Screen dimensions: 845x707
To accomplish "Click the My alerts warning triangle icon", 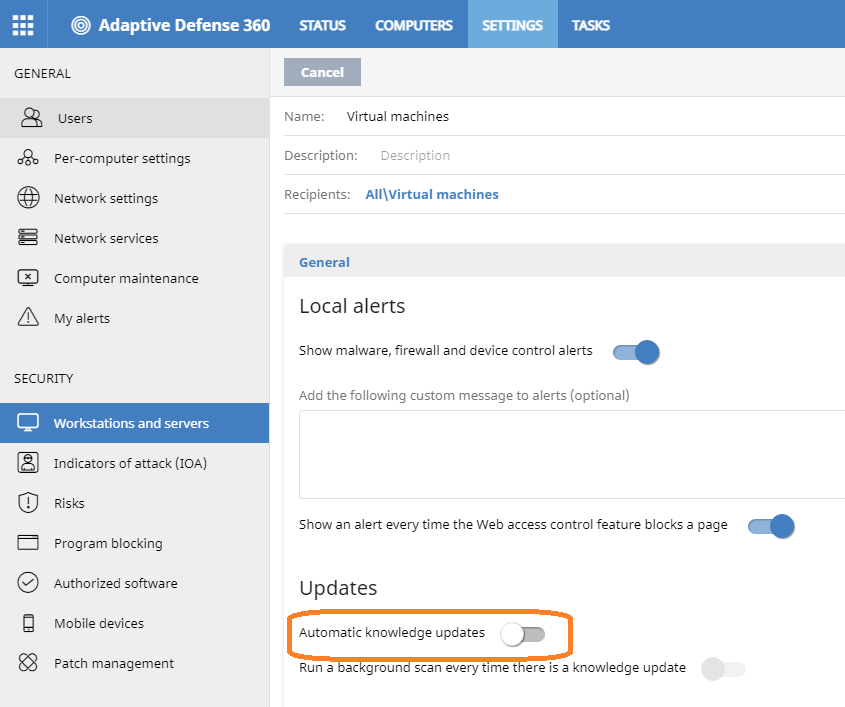I will point(28,317).
